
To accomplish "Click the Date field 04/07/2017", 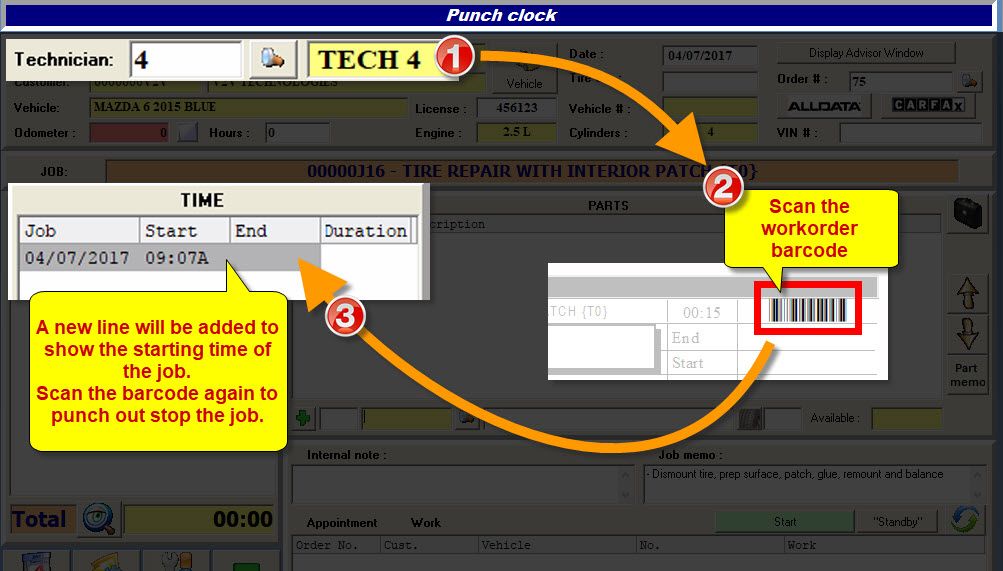I will tap(709, 55).
